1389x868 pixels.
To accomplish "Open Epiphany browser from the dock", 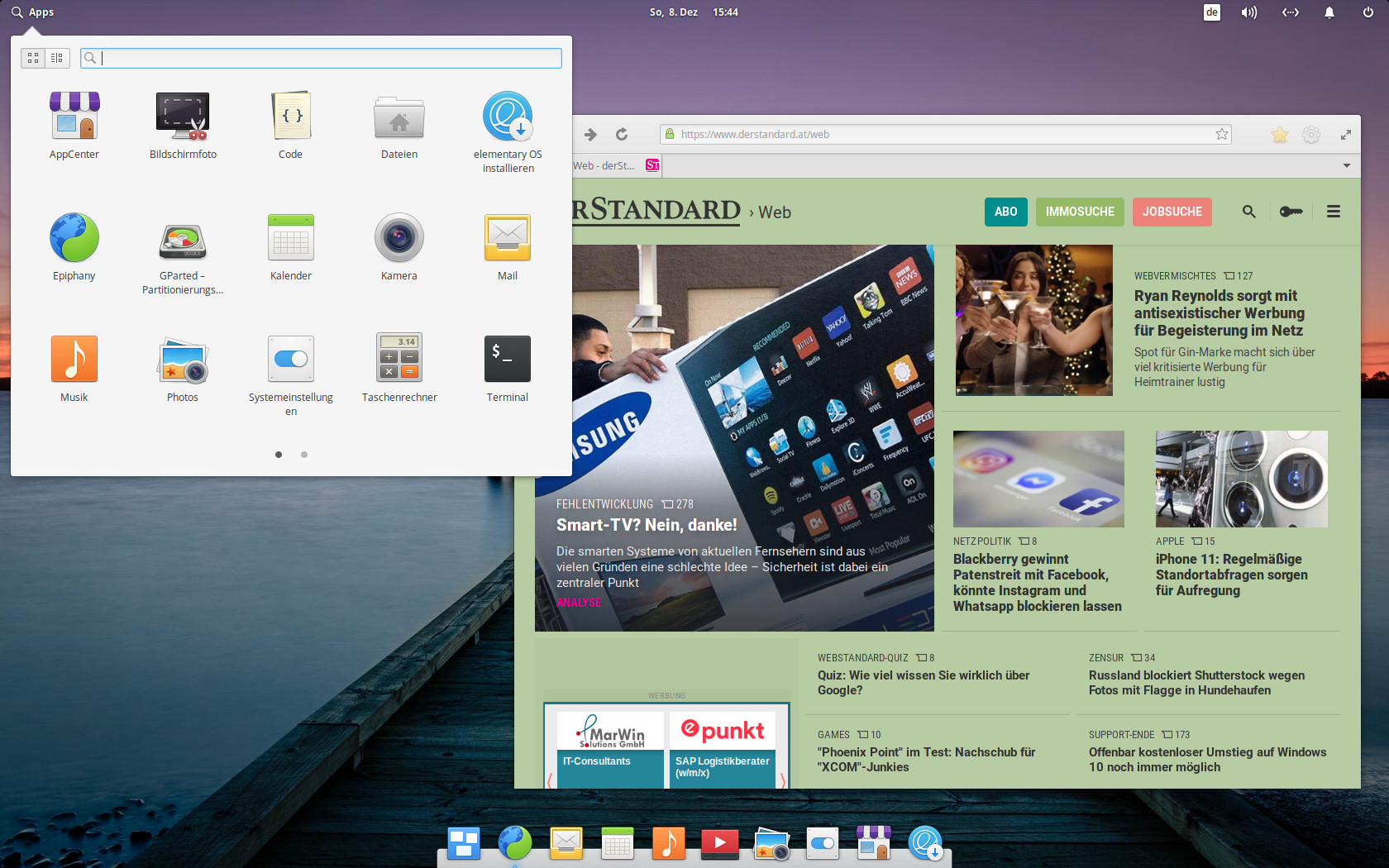I will [x=515, y=843].
